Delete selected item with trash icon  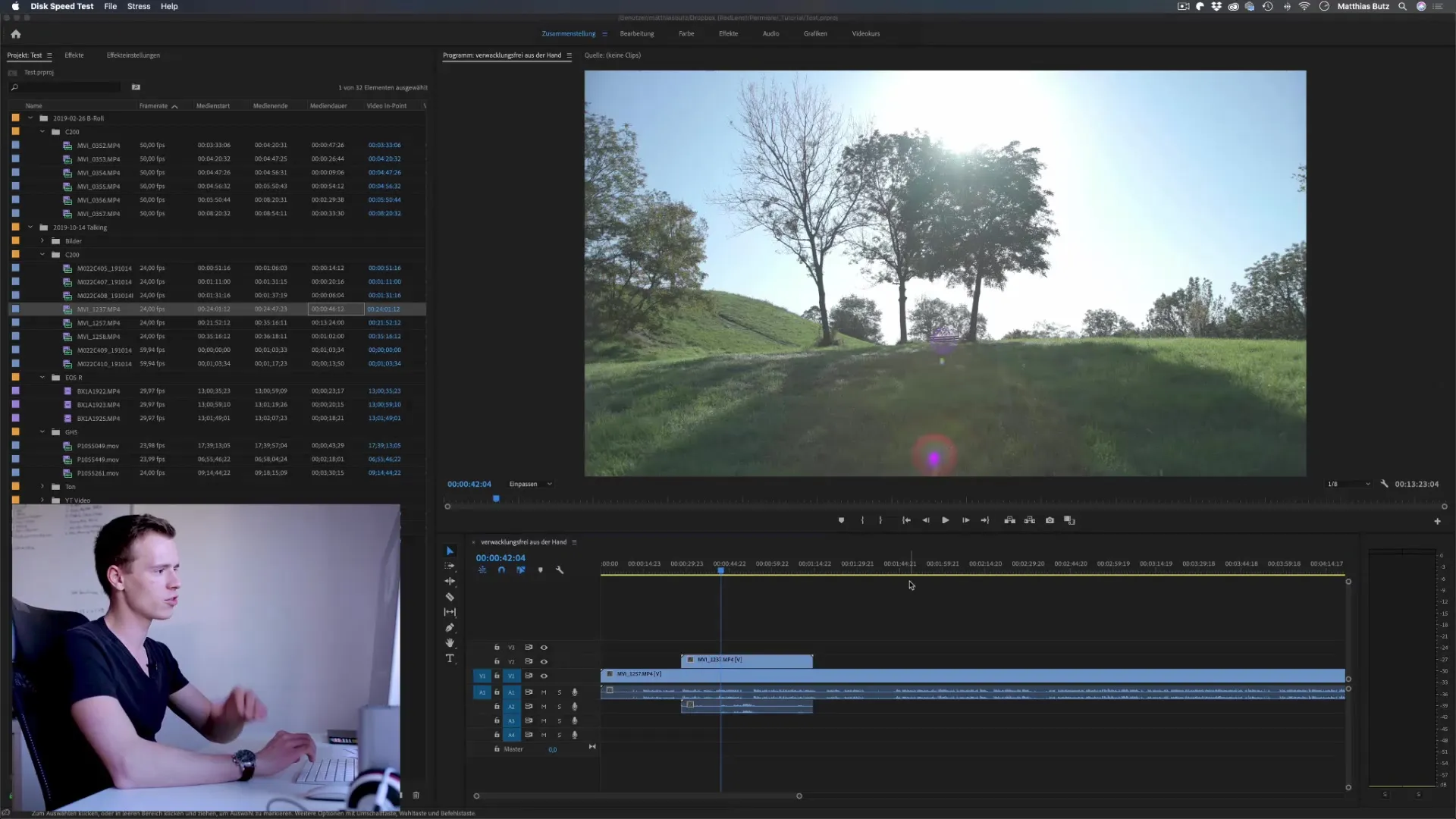click(x=416, y=795)
